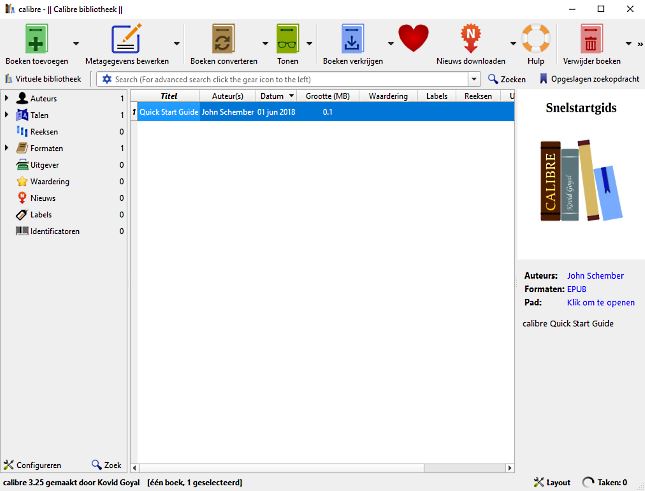Screen dimensions: 645x491
Task: Open Opgeslagen zoekopdracht saved searches
Action: pos(589,79)
